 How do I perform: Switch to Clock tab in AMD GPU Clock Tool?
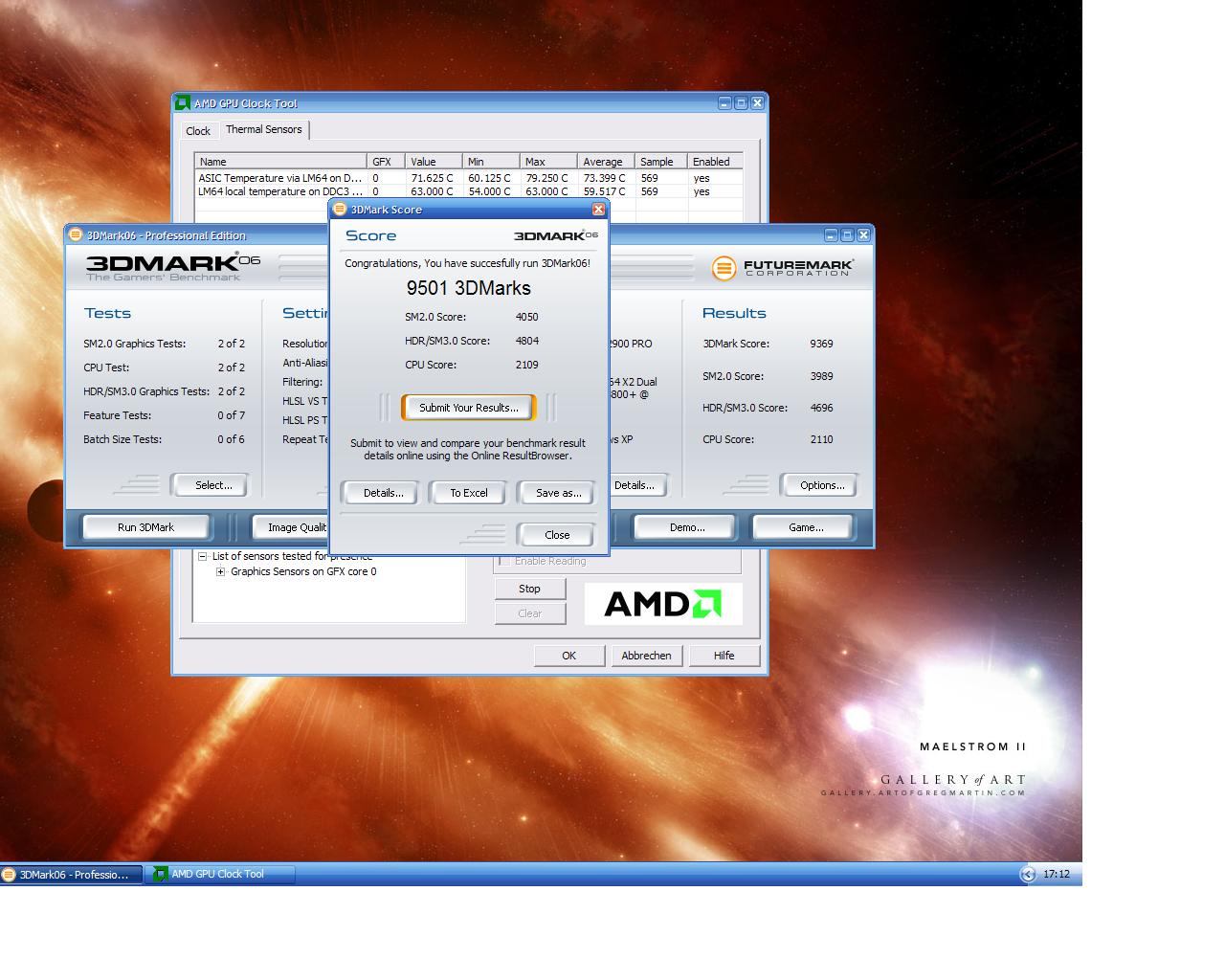[198, 131]
